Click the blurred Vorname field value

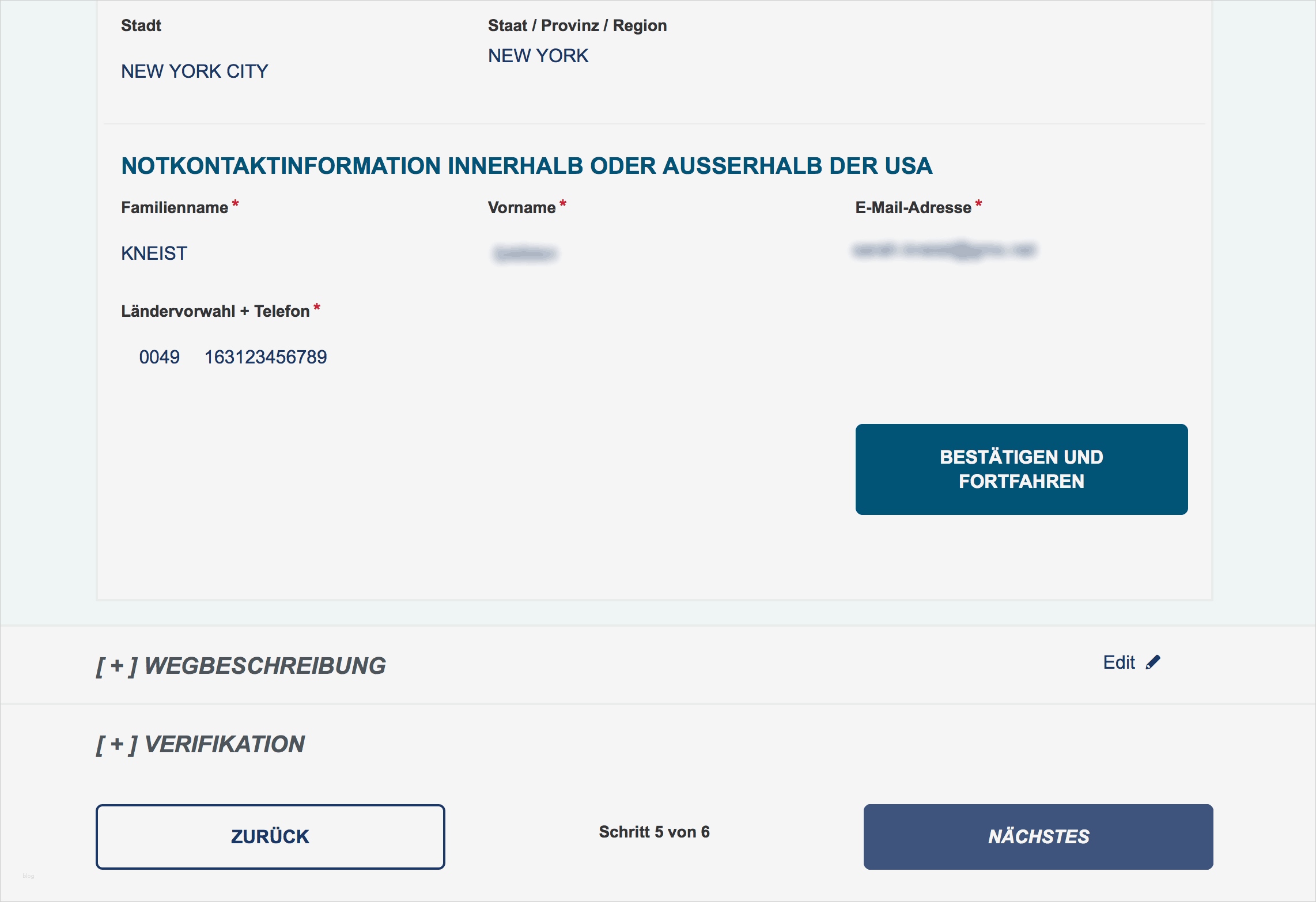point(525,253)
